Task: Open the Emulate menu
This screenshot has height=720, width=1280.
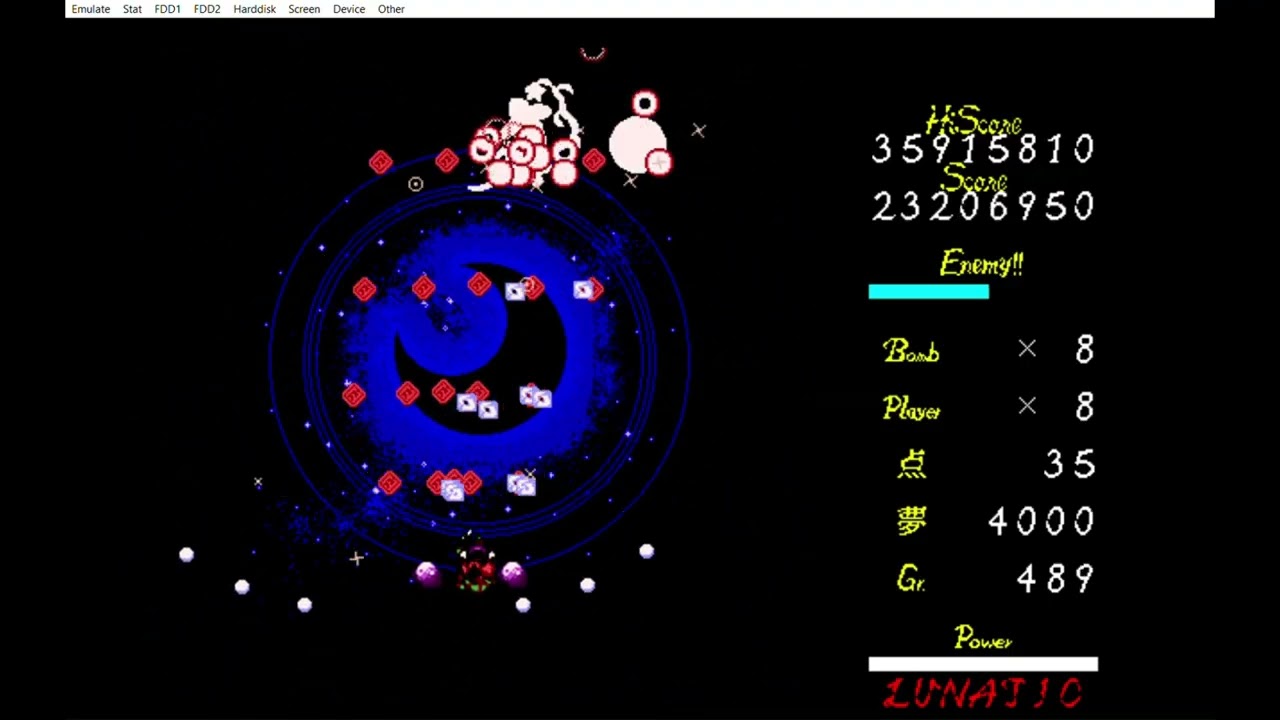Action: pyautogui.click(x=91, y=9)
